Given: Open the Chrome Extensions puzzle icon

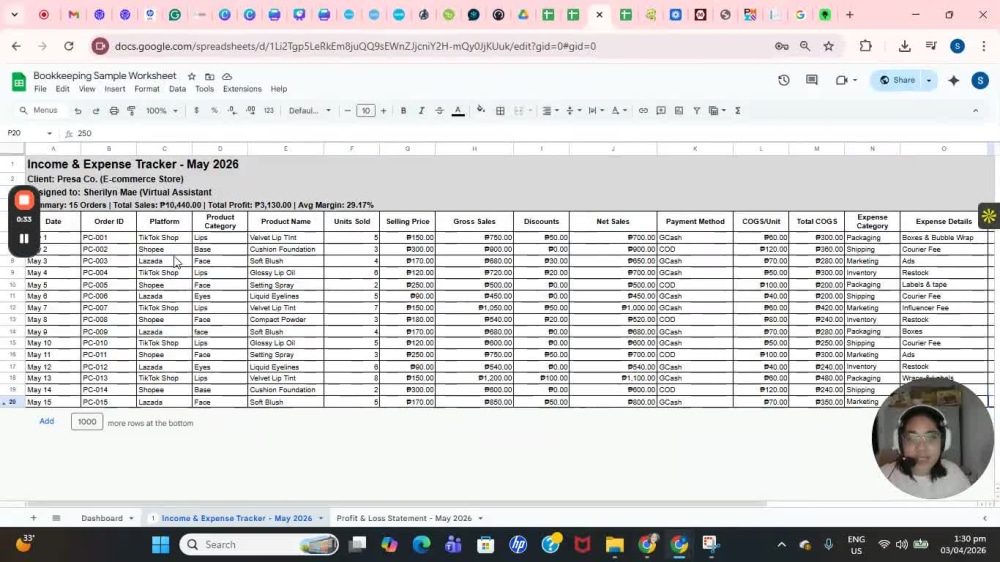Looking at the screenshot, I should coord(865,46).
